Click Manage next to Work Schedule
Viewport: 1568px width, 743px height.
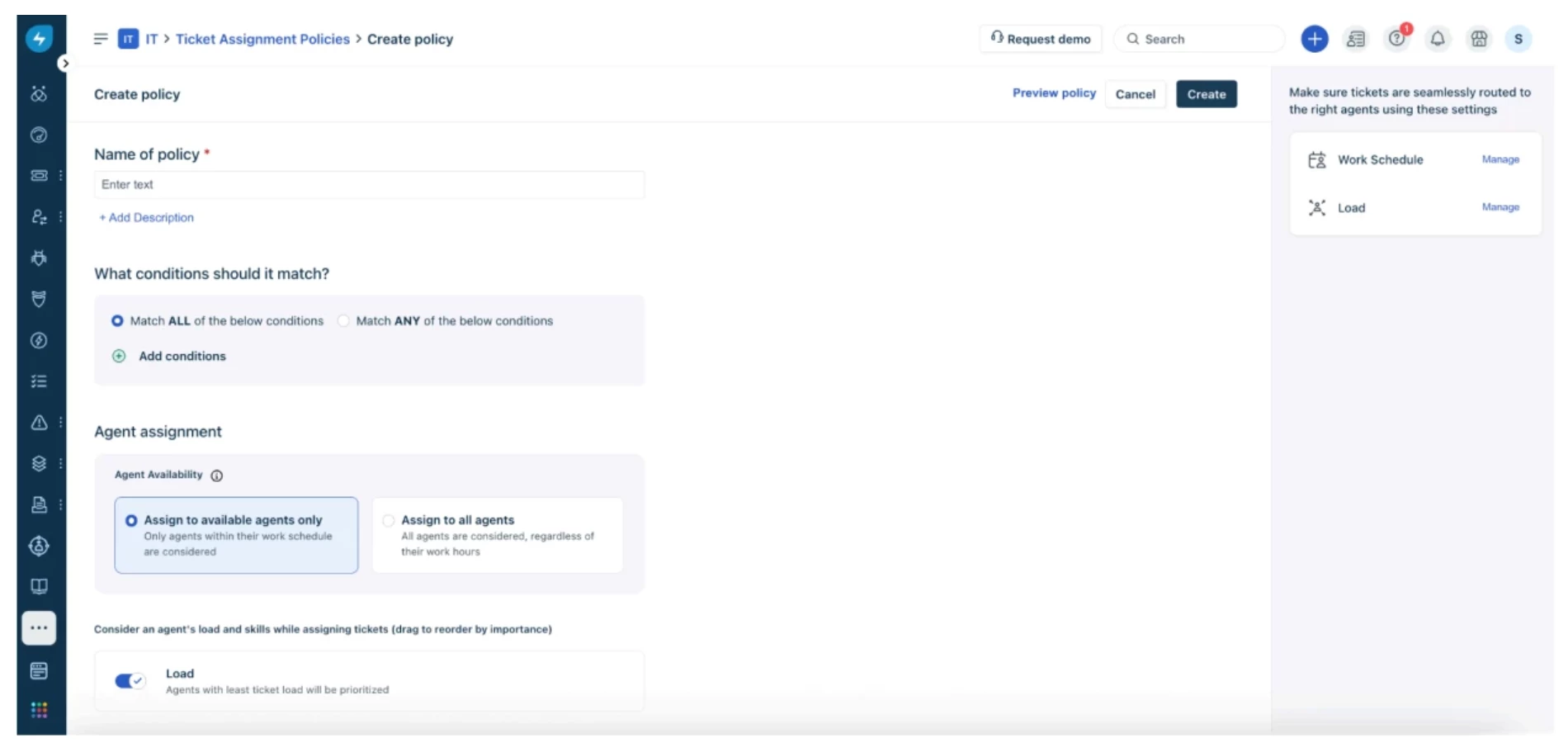click(1500, 159)
